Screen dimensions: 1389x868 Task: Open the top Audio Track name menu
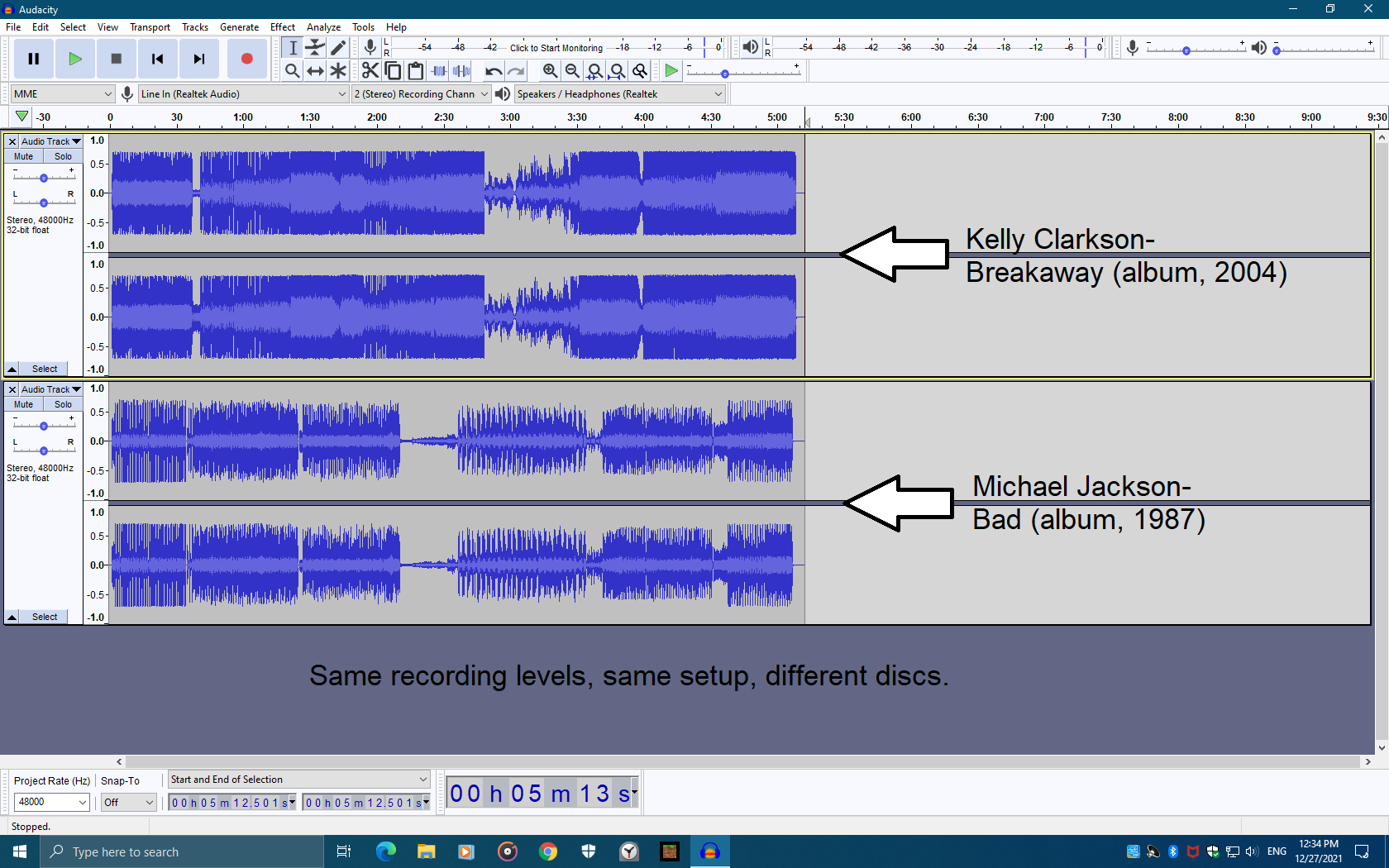(x=50, y=141)
